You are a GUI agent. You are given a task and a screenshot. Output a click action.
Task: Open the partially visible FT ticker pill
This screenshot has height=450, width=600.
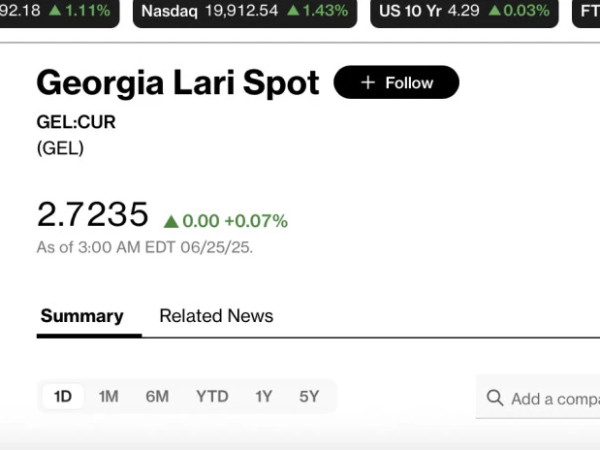pos(586,11)
